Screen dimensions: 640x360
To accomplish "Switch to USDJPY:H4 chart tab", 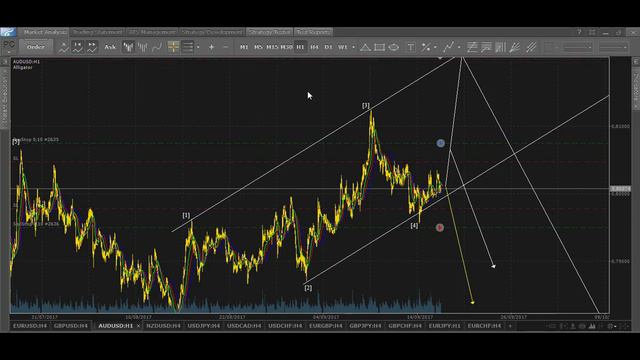I will pos(204,326).
